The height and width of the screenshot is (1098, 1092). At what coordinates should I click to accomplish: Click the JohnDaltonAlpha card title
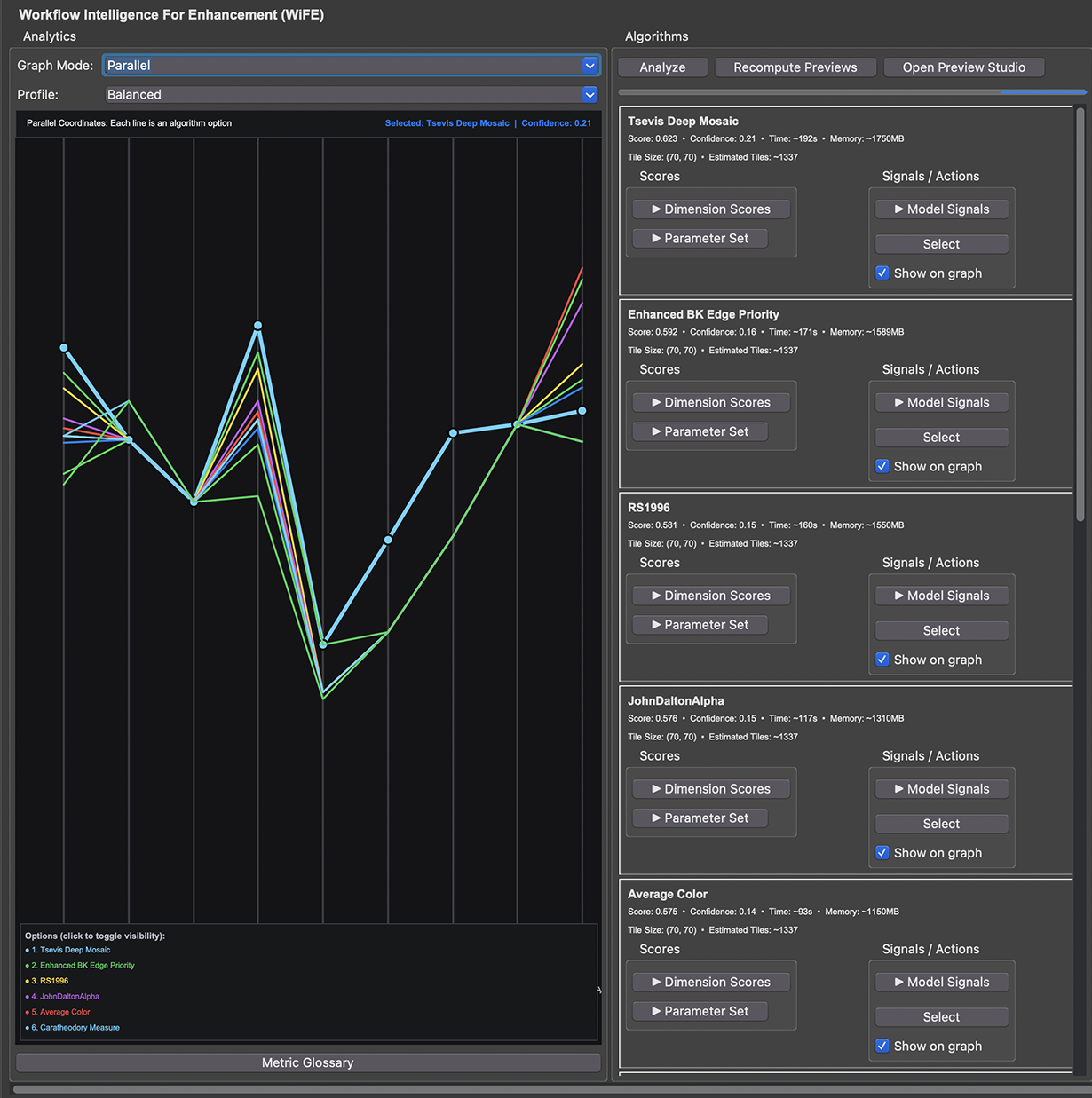[x=676, y=701]
